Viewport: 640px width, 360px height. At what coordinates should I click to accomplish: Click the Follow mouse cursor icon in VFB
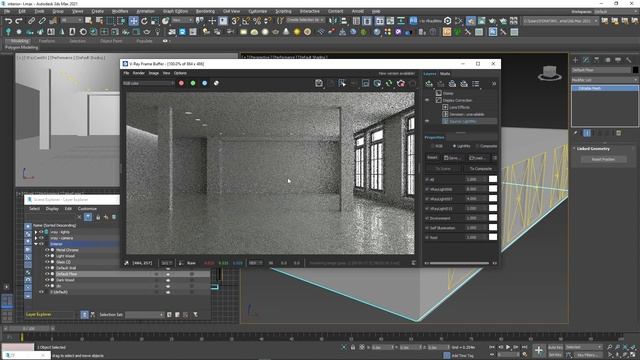[x=342, y=83]
